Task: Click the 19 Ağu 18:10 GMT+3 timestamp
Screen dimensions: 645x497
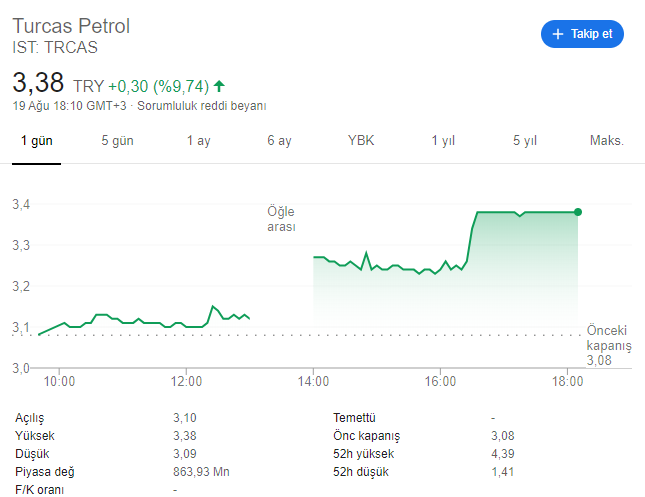Action: tap(70, 106)
